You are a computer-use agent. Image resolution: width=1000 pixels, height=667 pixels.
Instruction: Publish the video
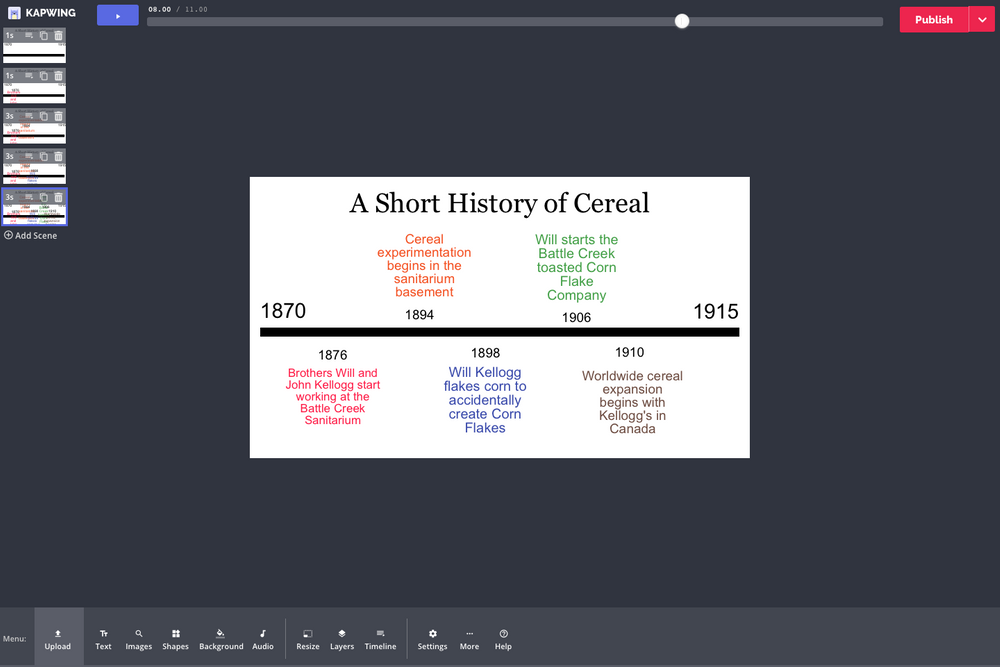(933, 19)
